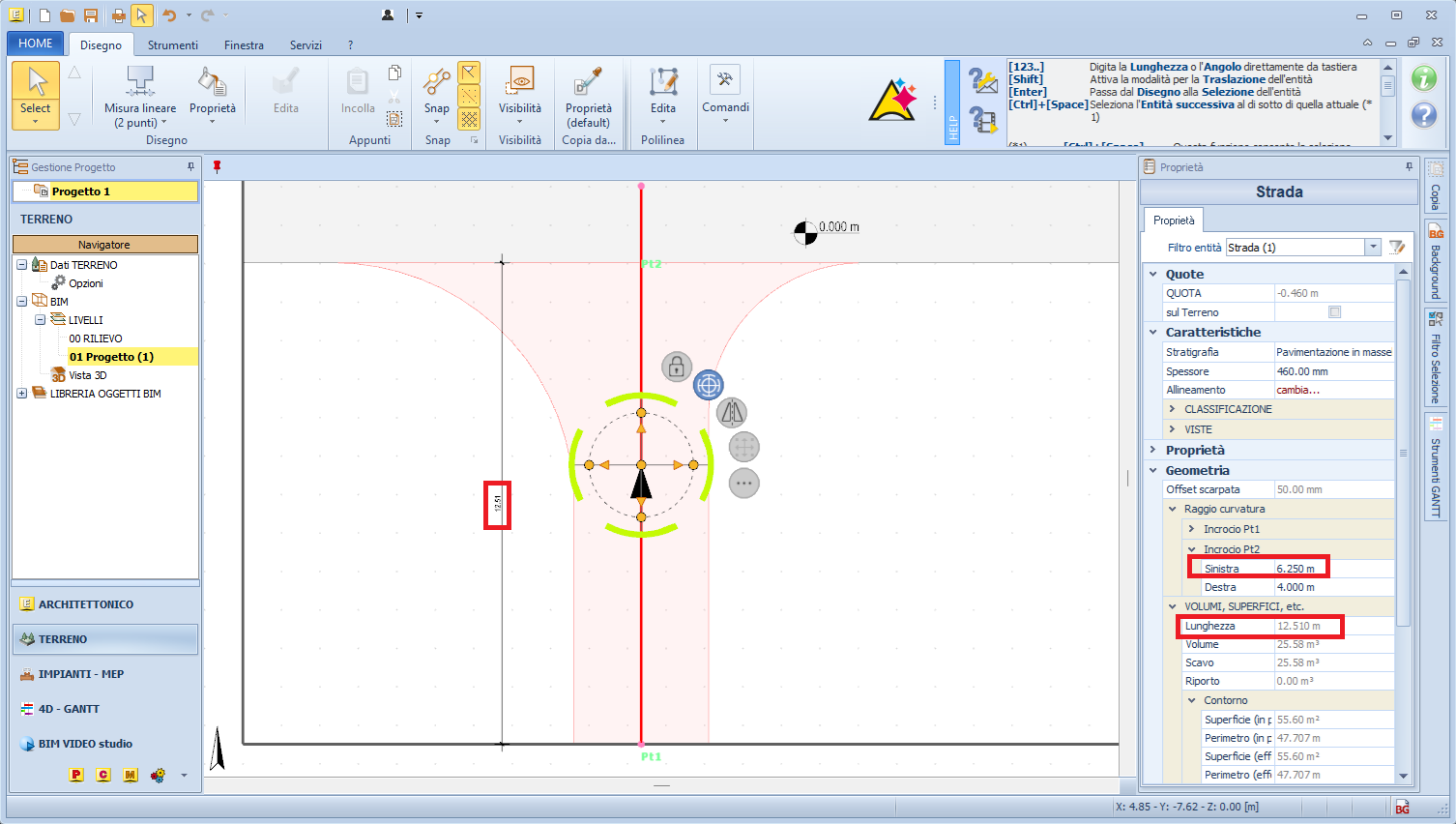Screen dimensions: 1456x824
Task: Expand the LIBRERIA OGGETTI BIM node
Action: pyautogui.click(x=21, y=394)
